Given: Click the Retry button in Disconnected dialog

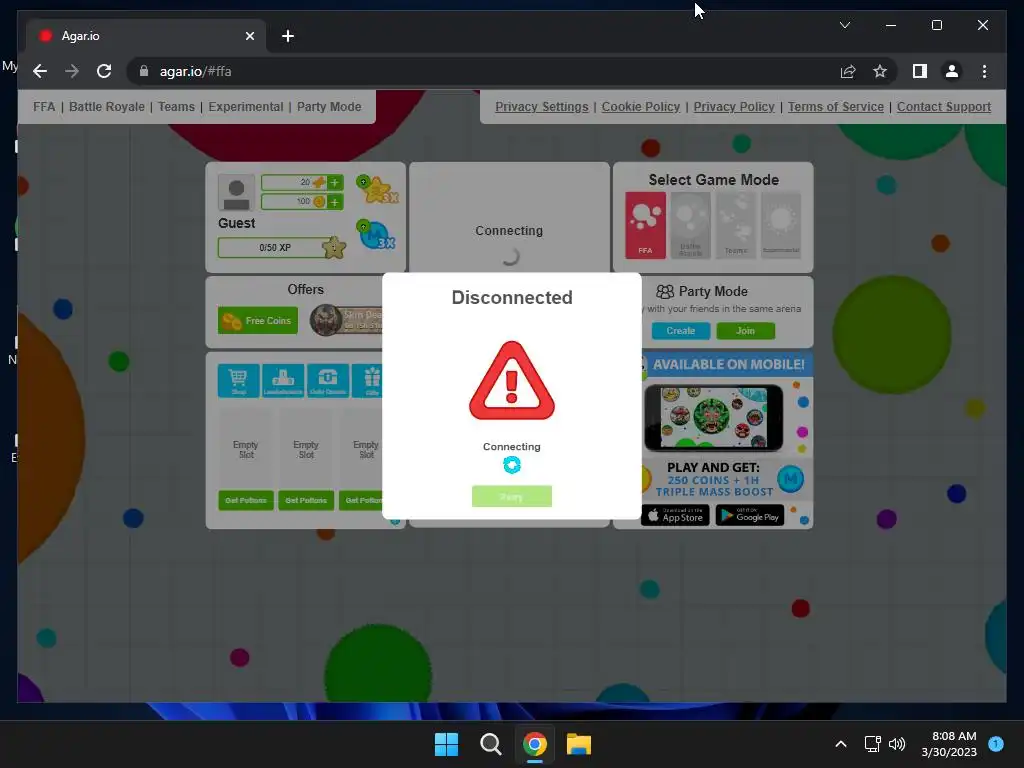Looking at the screenshot, I should pos(511,496).
